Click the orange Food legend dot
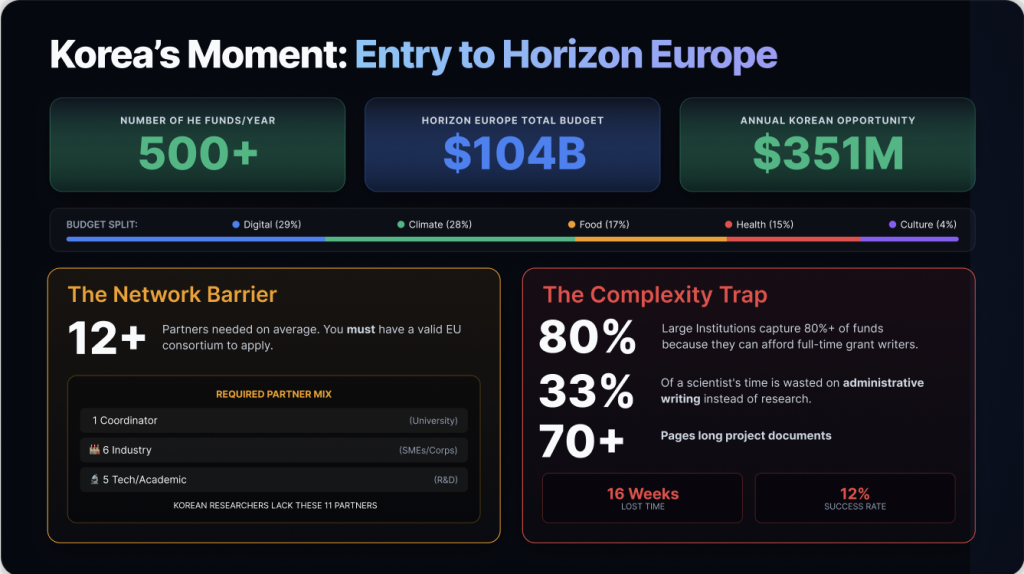1024x574 pixels. [x=572, y=225]
